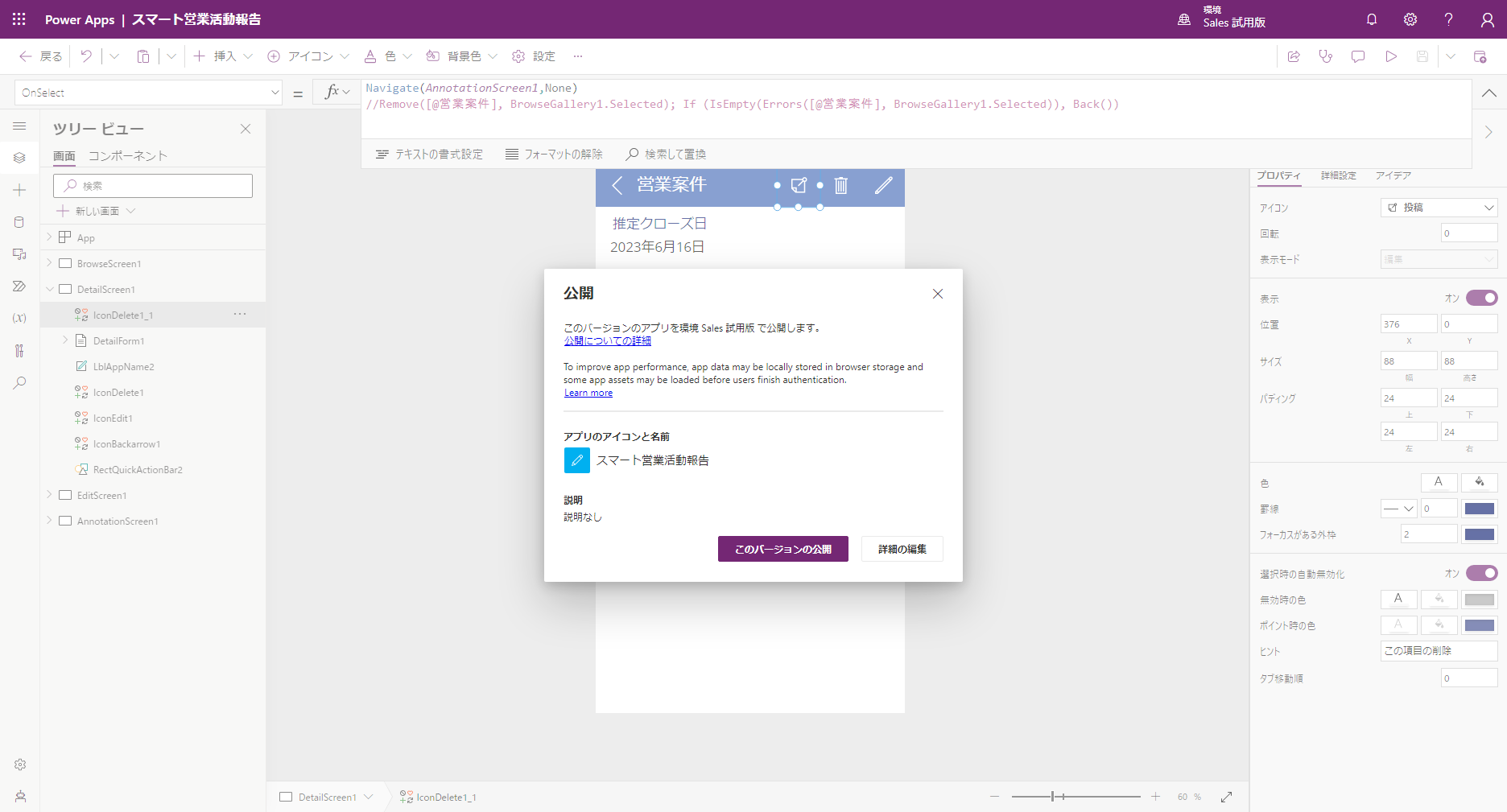1507x812 pixels.
Task: Open the アイコン dropdown in the toolbar
Action: coord(345,56)
